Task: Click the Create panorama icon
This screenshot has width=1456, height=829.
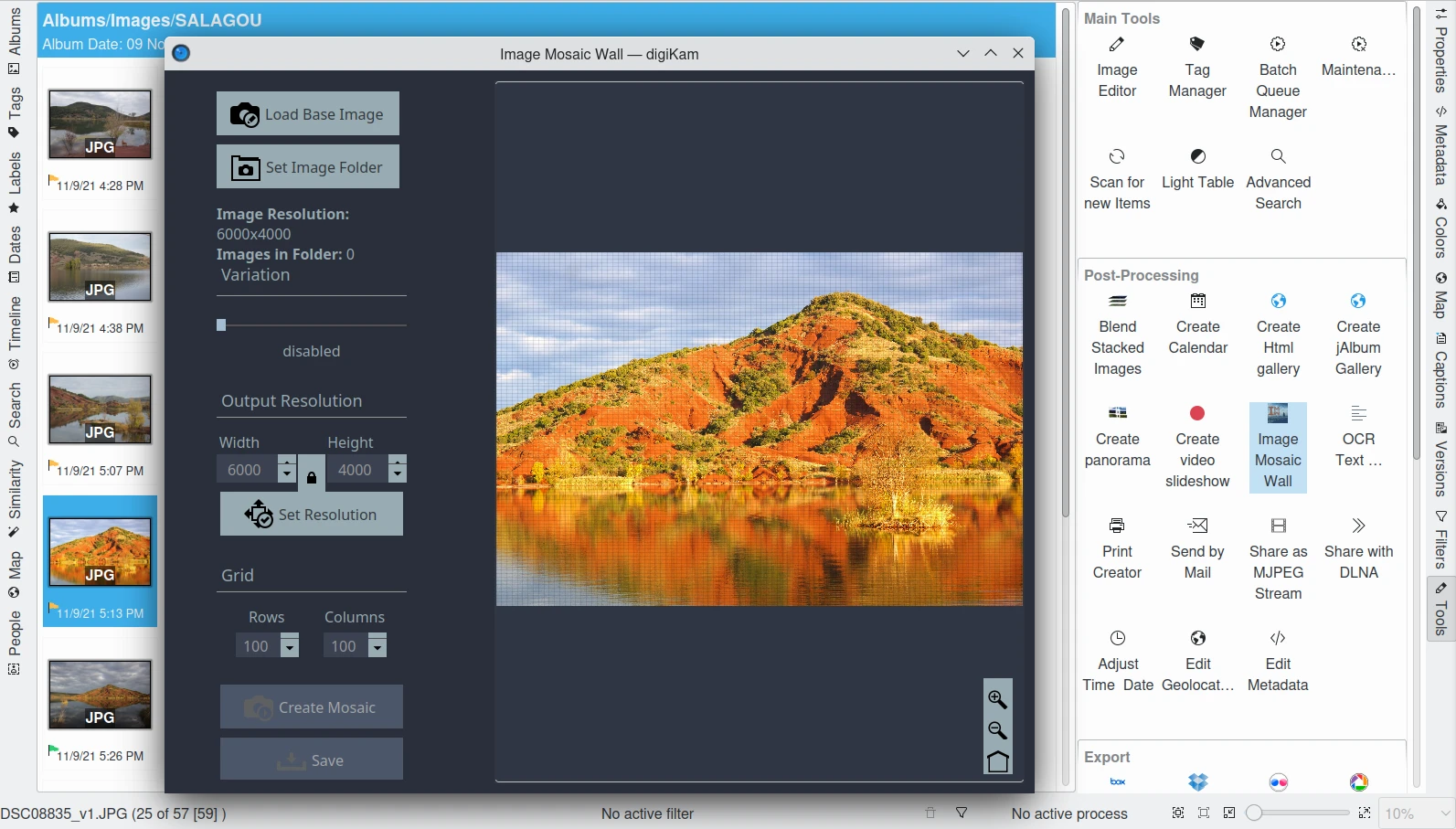Action: pyautogui.click(x=1117, y=436)
